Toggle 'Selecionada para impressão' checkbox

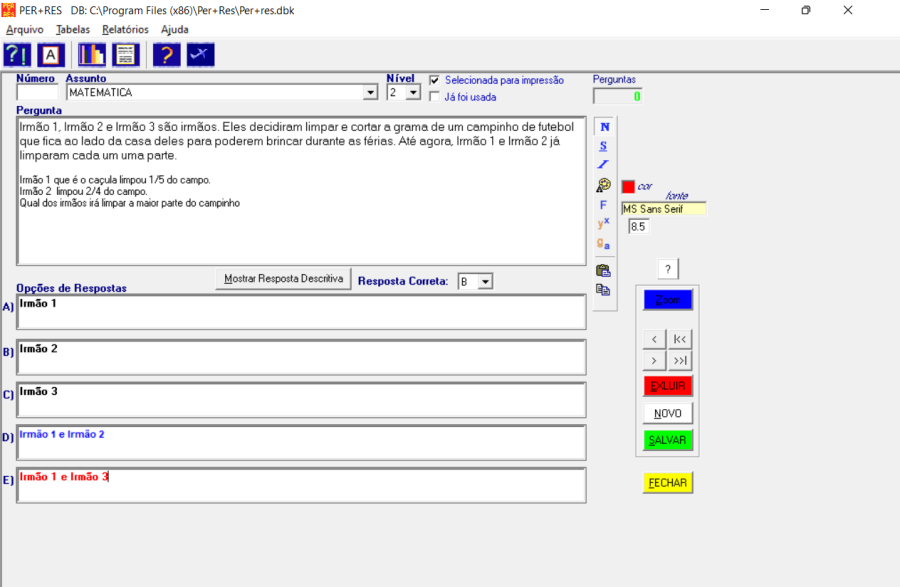point(435,80)
